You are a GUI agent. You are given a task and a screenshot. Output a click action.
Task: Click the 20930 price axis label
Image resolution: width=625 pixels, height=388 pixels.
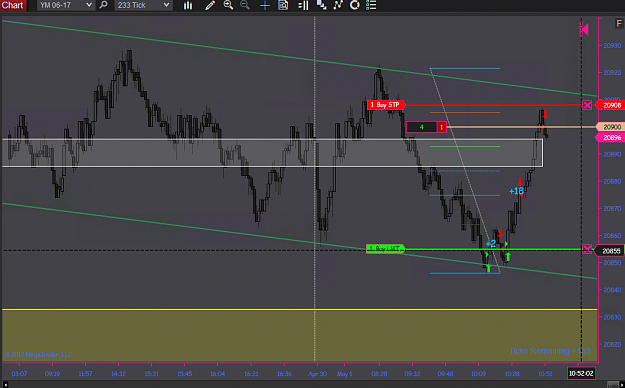(612, 46)
